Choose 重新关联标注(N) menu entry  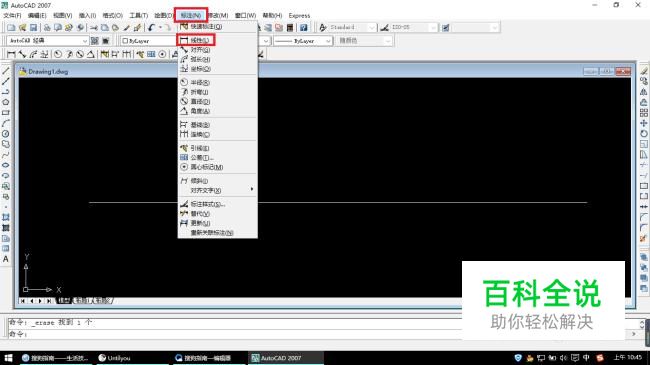(218, 233)
